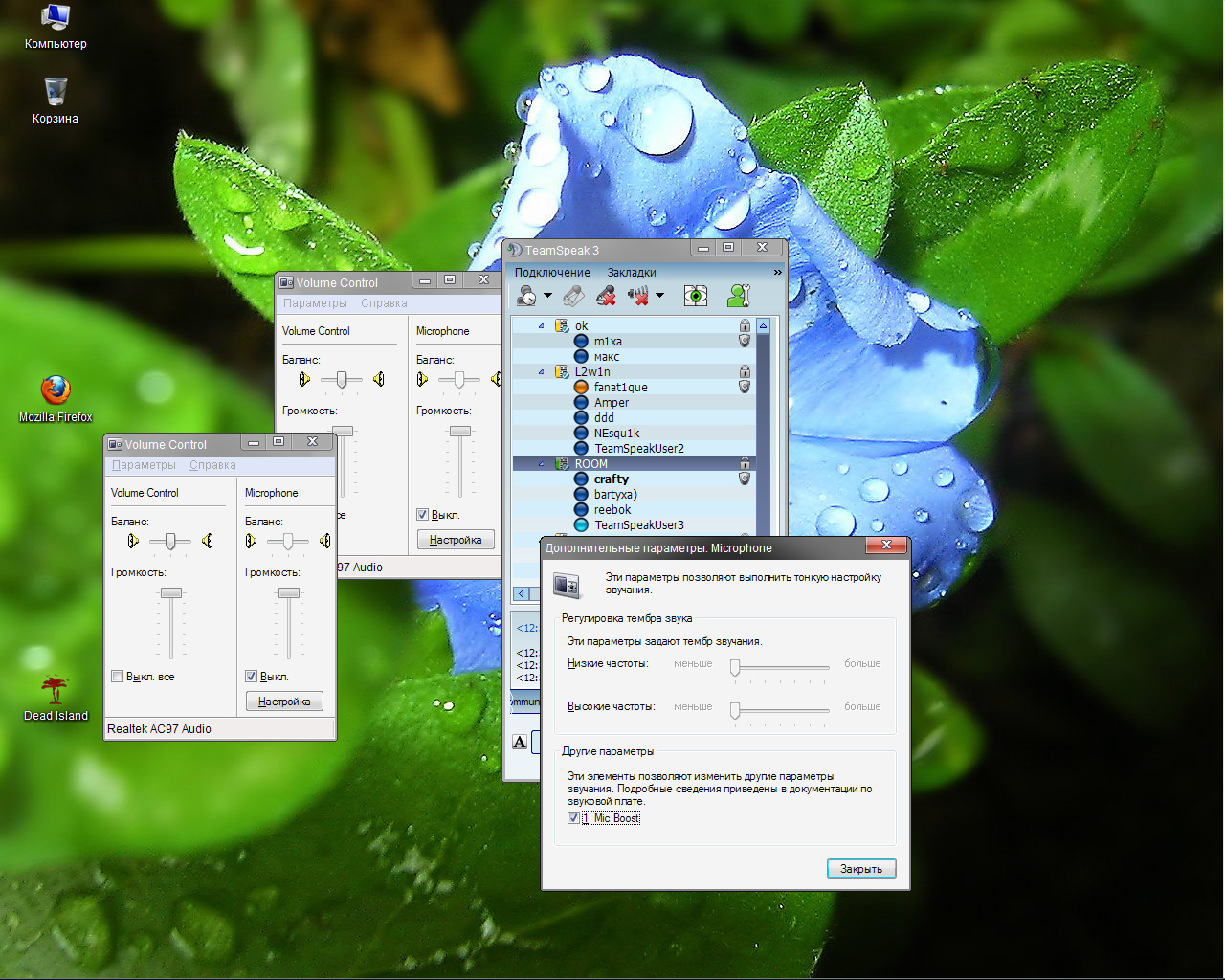Click the blue status ball beside Amper

581,402
